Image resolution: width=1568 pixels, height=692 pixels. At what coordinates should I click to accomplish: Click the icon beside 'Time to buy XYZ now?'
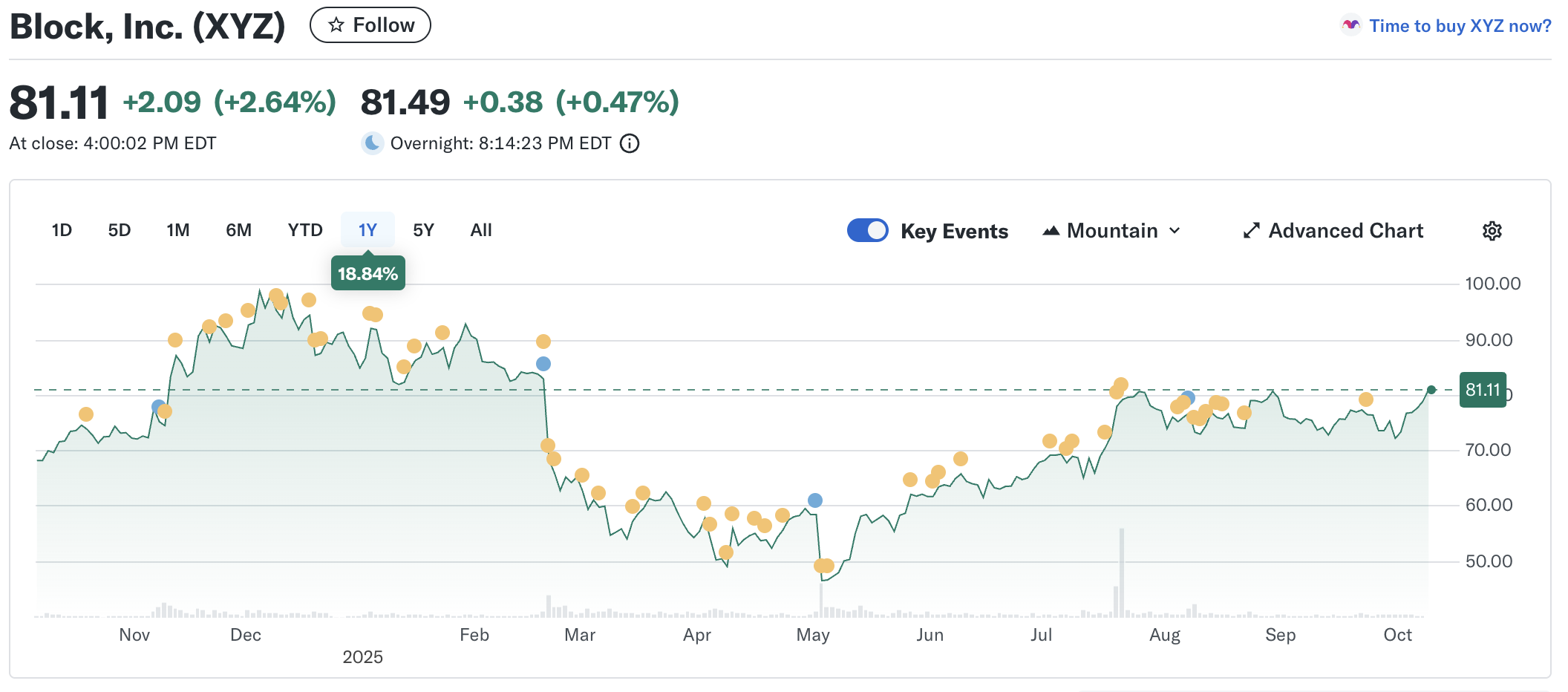[1350, 26]
